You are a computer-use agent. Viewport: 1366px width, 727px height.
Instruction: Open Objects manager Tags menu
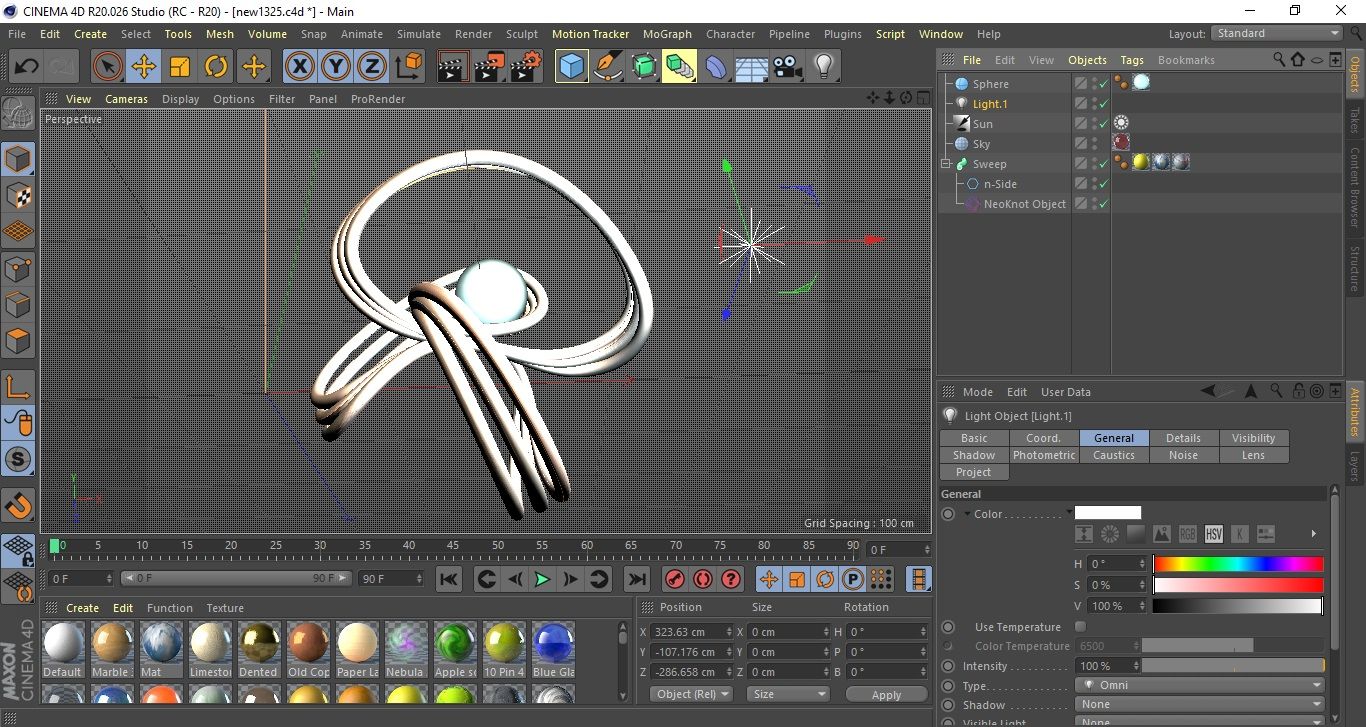coord(1131,60)
